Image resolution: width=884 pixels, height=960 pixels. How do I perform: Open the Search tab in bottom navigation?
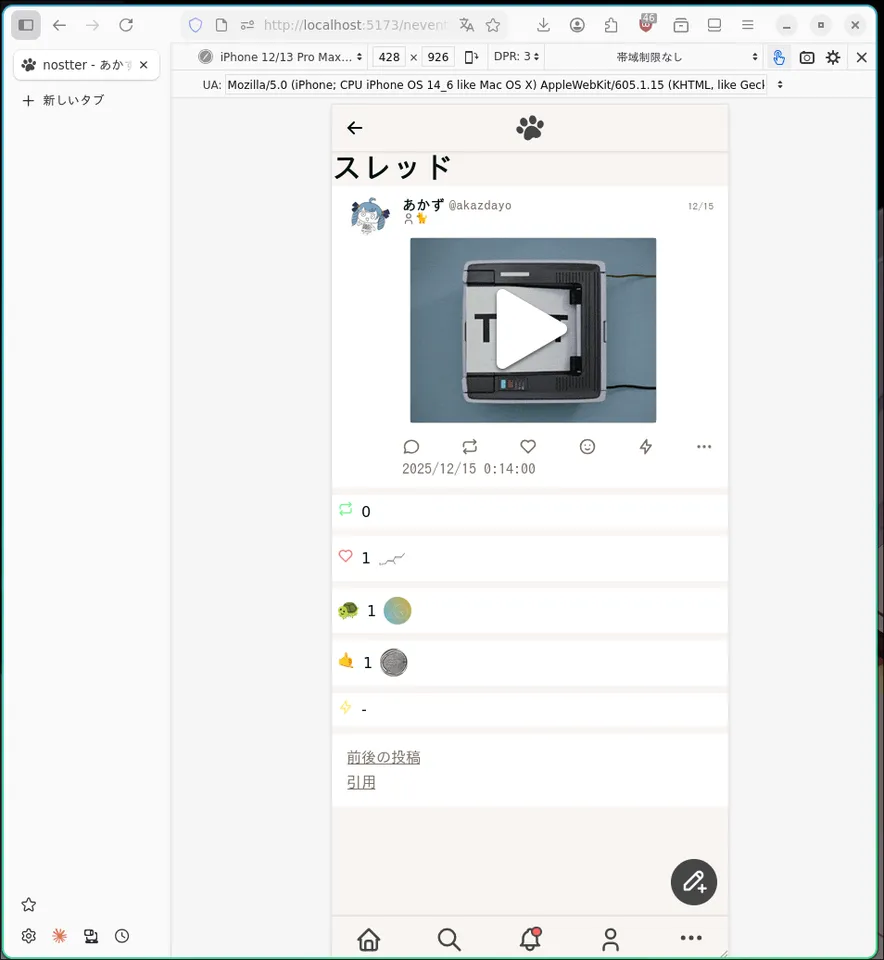[449, 939]
